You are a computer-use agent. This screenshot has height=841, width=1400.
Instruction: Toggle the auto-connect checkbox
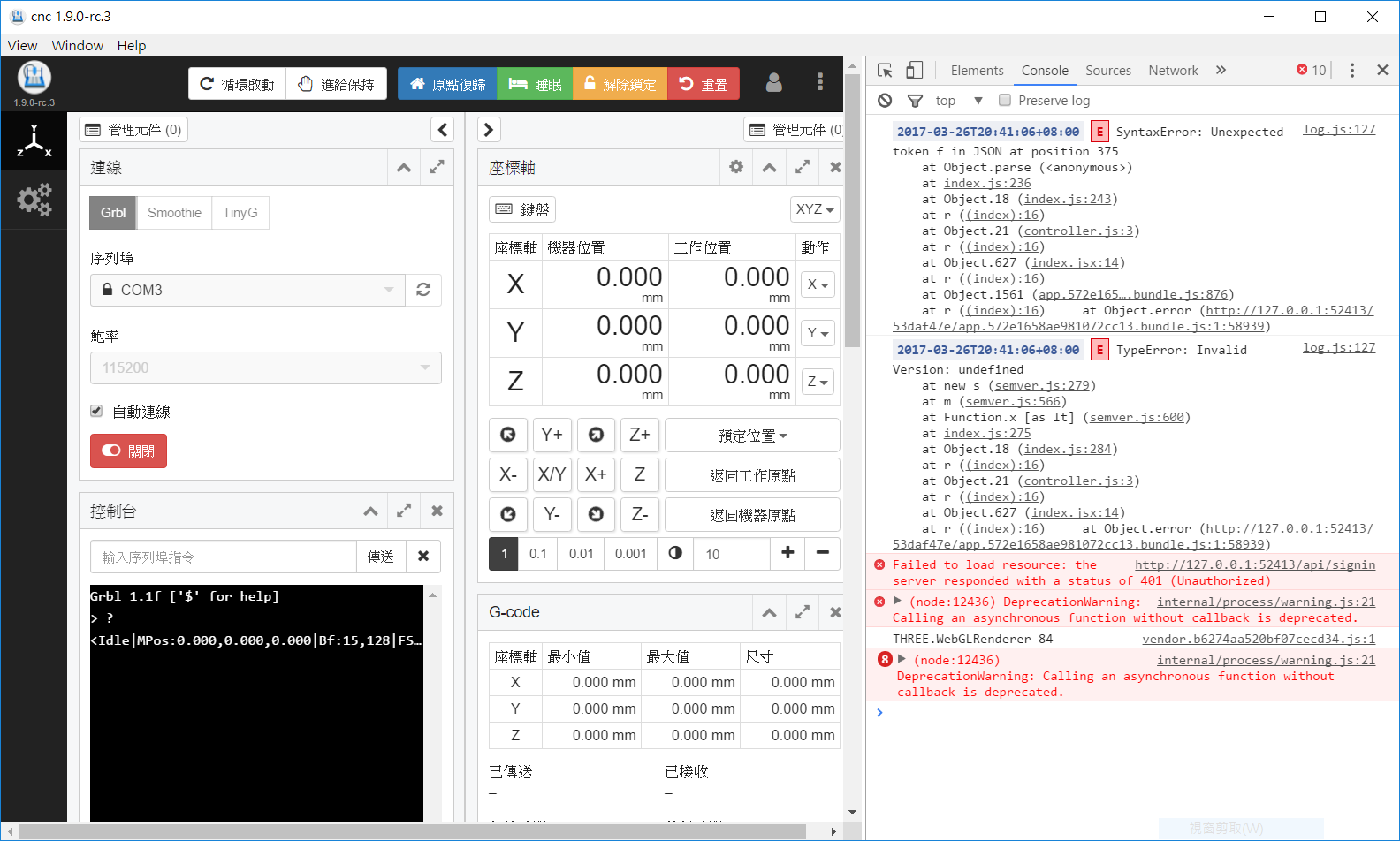96,411
